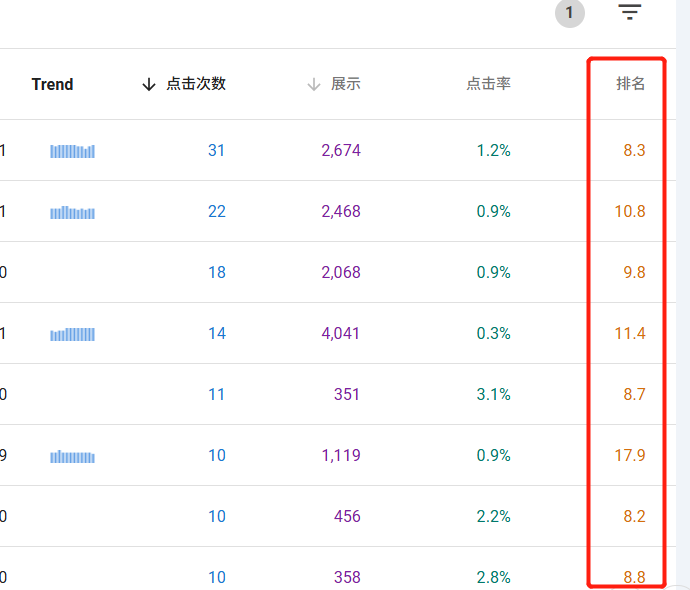This screenshot has height=590, width=690.
Task: Click the 3.1% click-through rate cell
Action: [x=494, y=395]
